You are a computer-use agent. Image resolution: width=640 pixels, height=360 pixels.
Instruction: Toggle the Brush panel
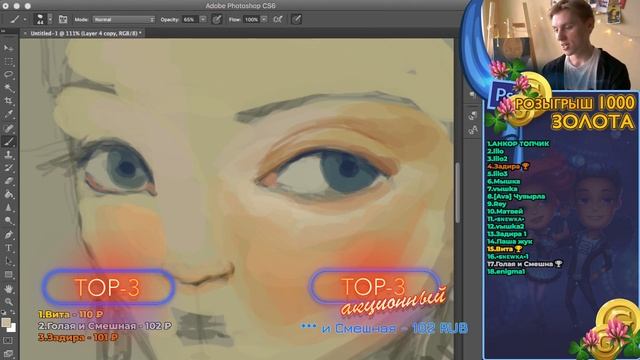coord(63,19)
